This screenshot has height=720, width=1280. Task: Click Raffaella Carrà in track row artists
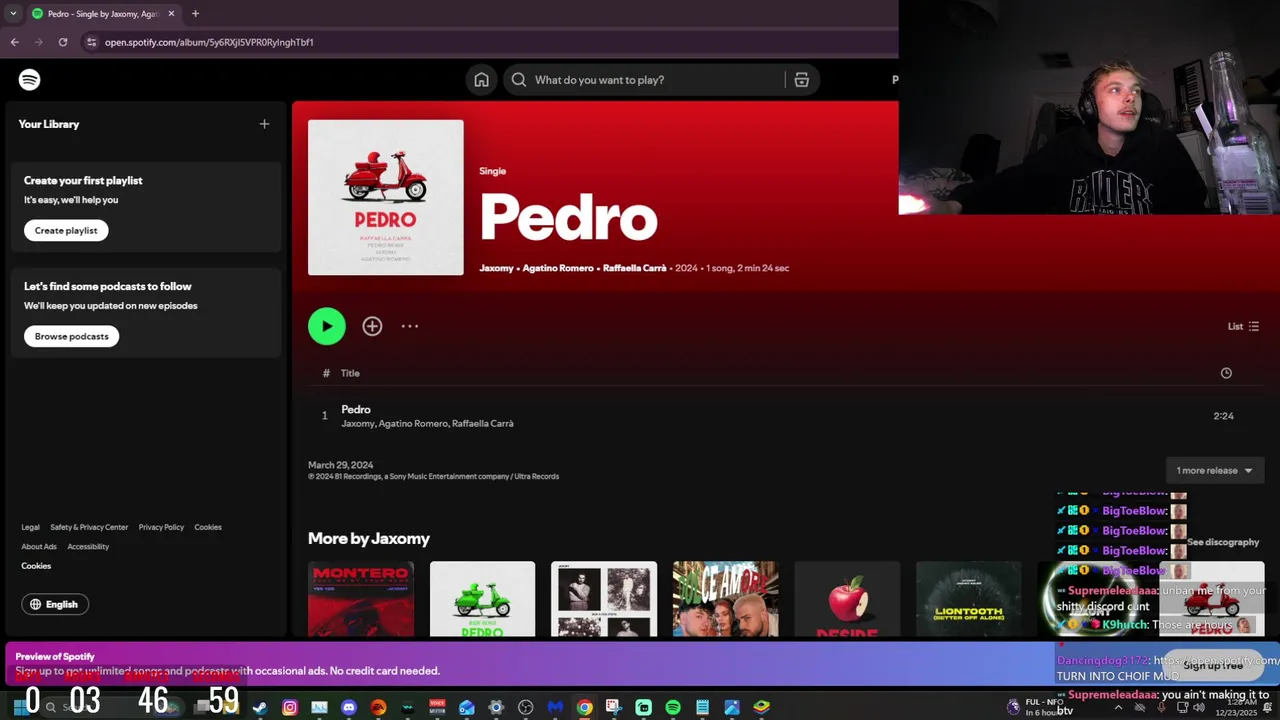[482, 423]
